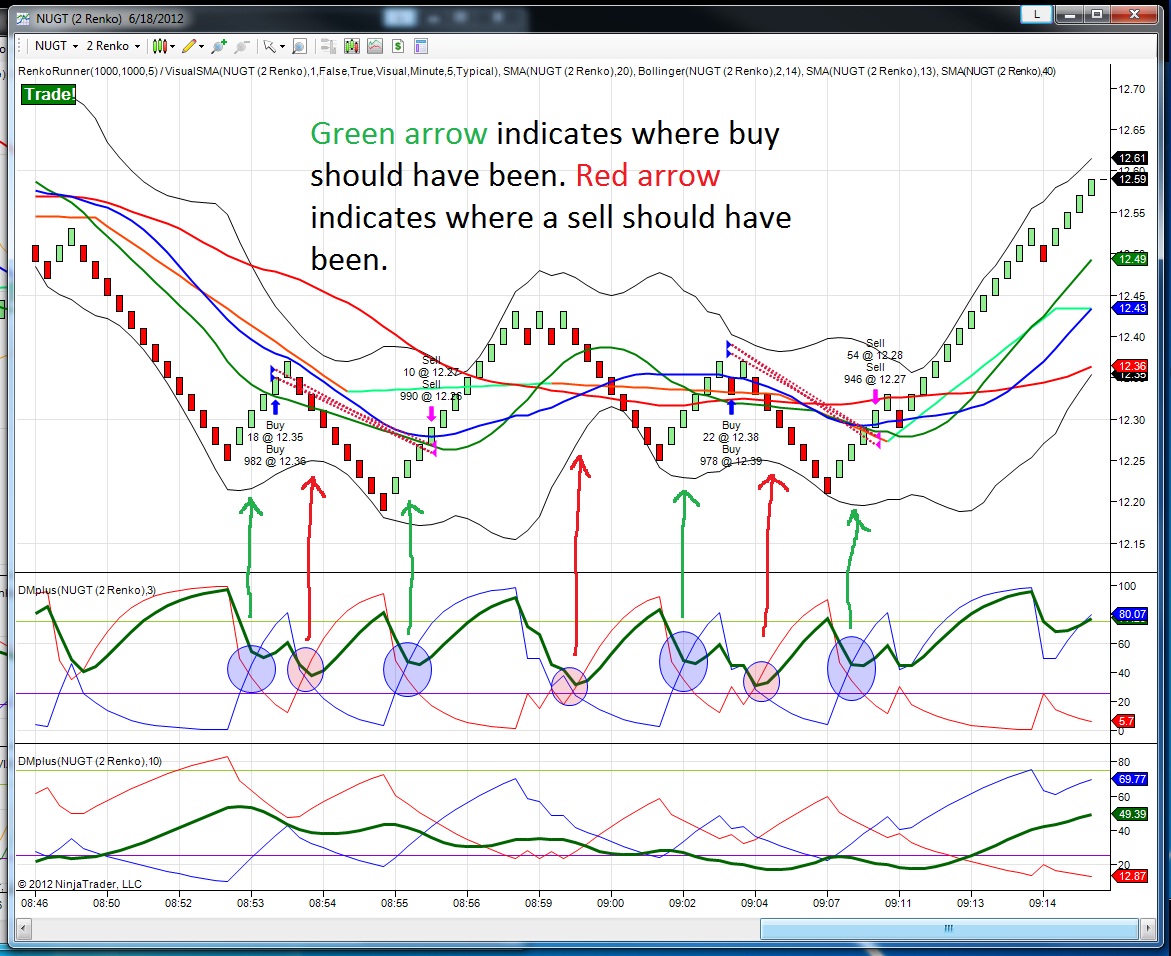
Task: Click the red 12.36 price marker
Action: pyautogui.click(x=1131, y=366)
